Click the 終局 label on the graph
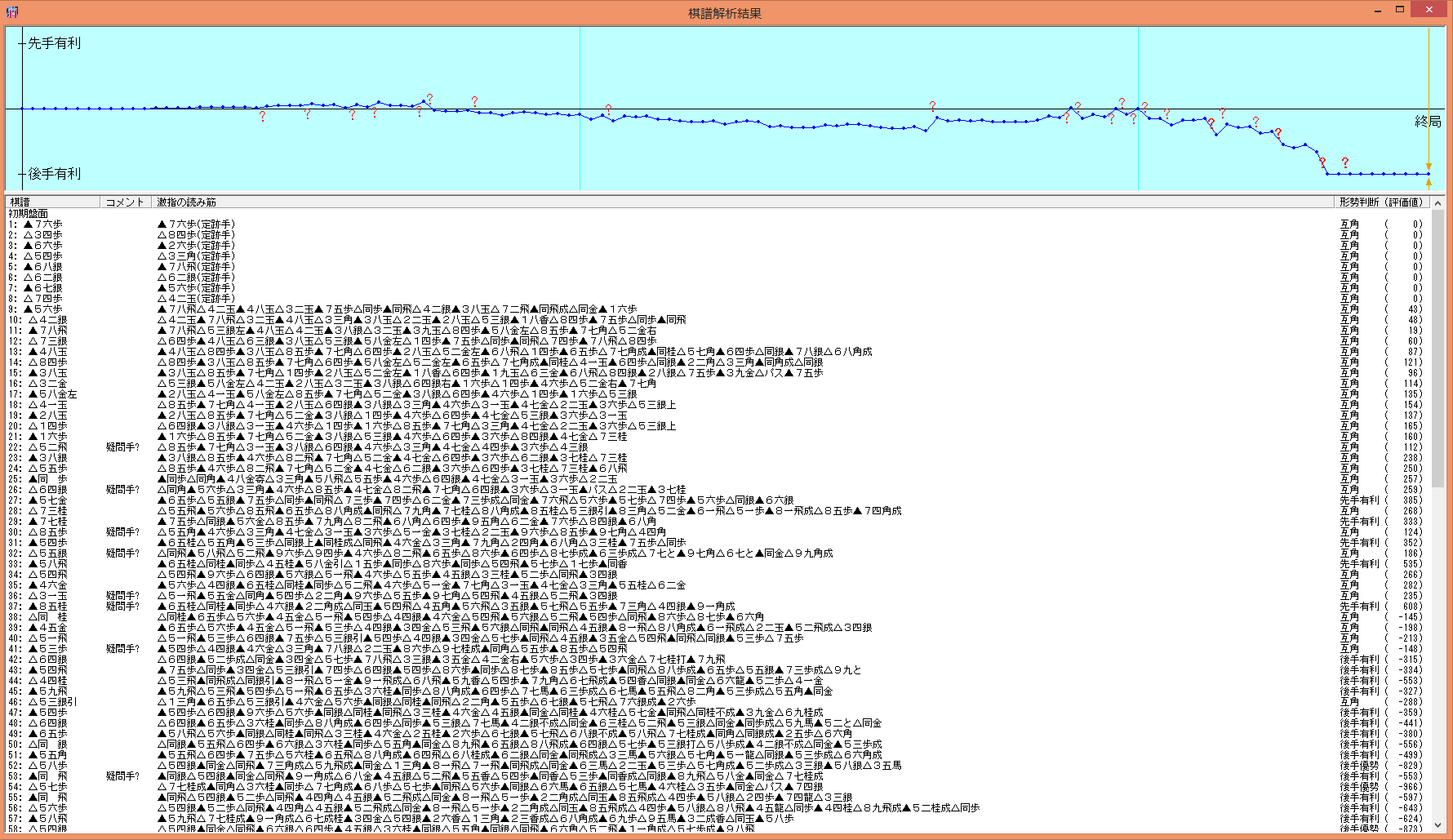Screen dimensions: 1453x840 coord(1427,122)
